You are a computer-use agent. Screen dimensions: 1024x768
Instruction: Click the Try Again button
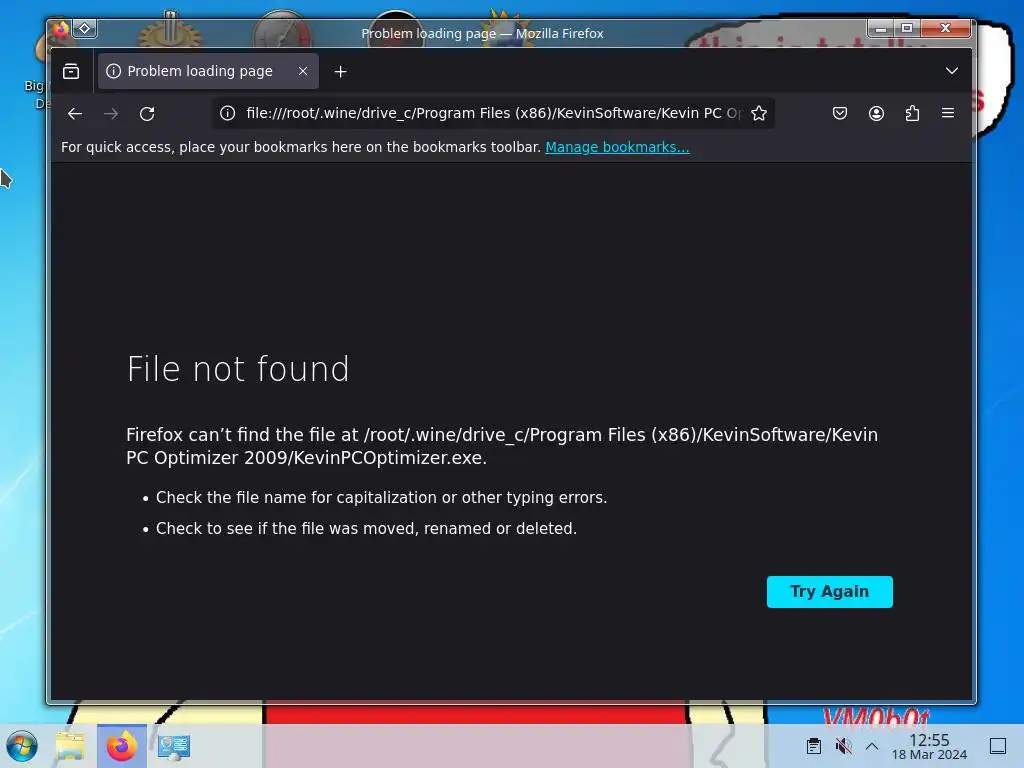tap(829, 592)
